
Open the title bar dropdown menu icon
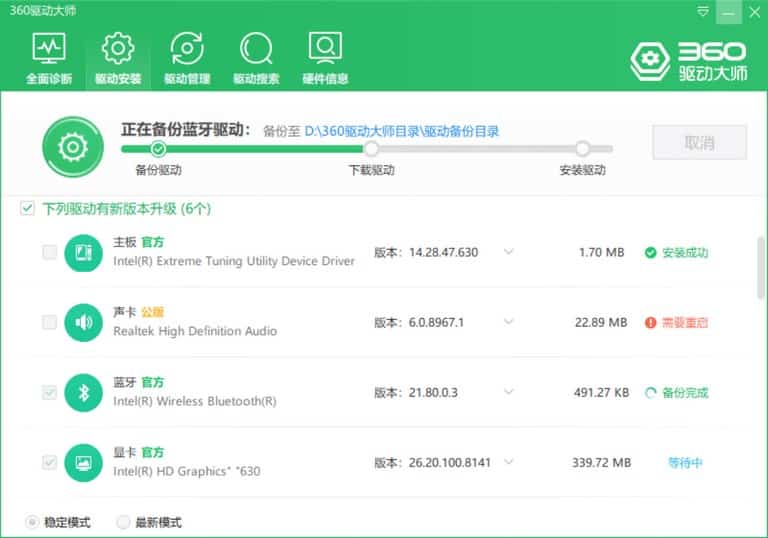tap(703, 11)
